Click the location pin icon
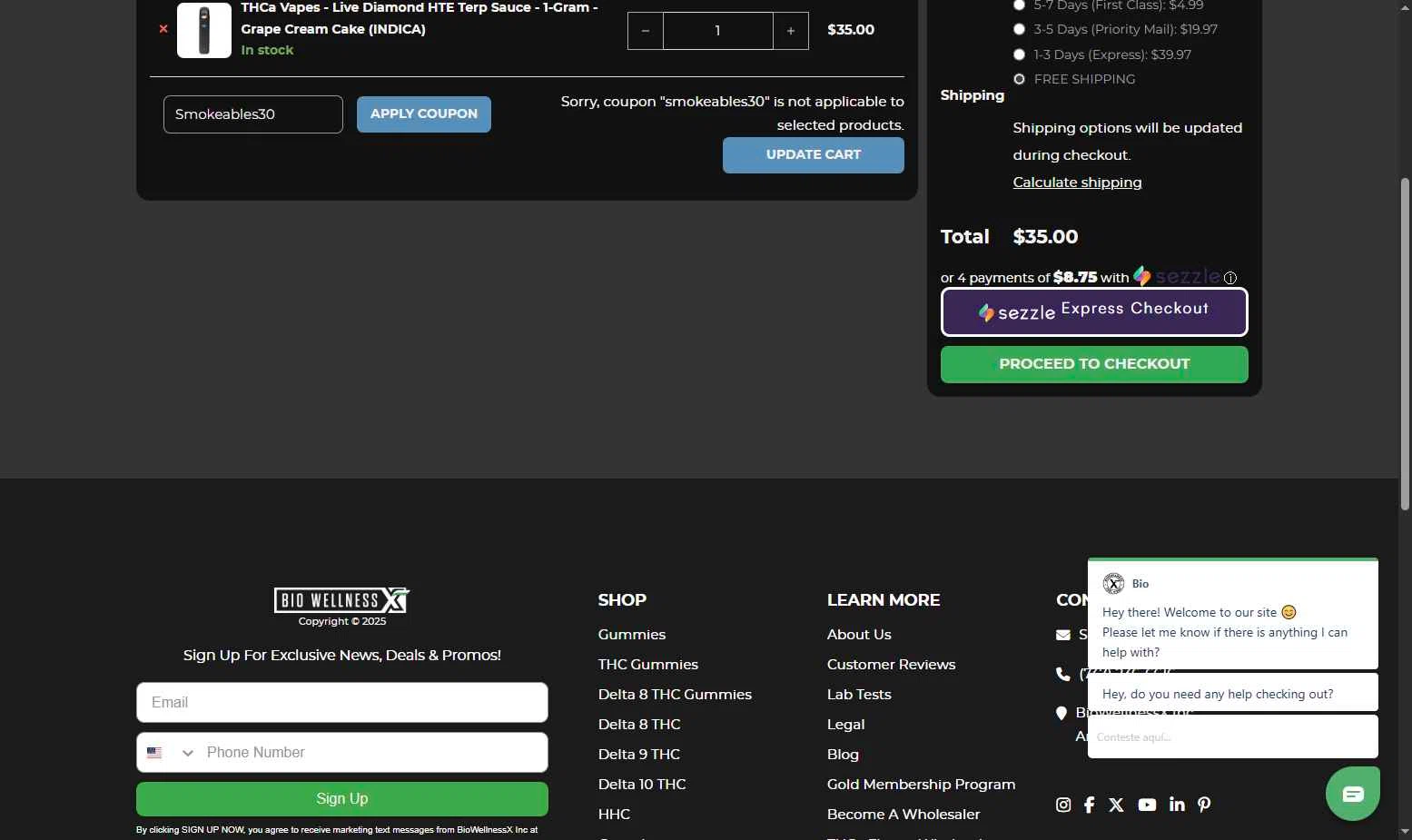 1061,714
